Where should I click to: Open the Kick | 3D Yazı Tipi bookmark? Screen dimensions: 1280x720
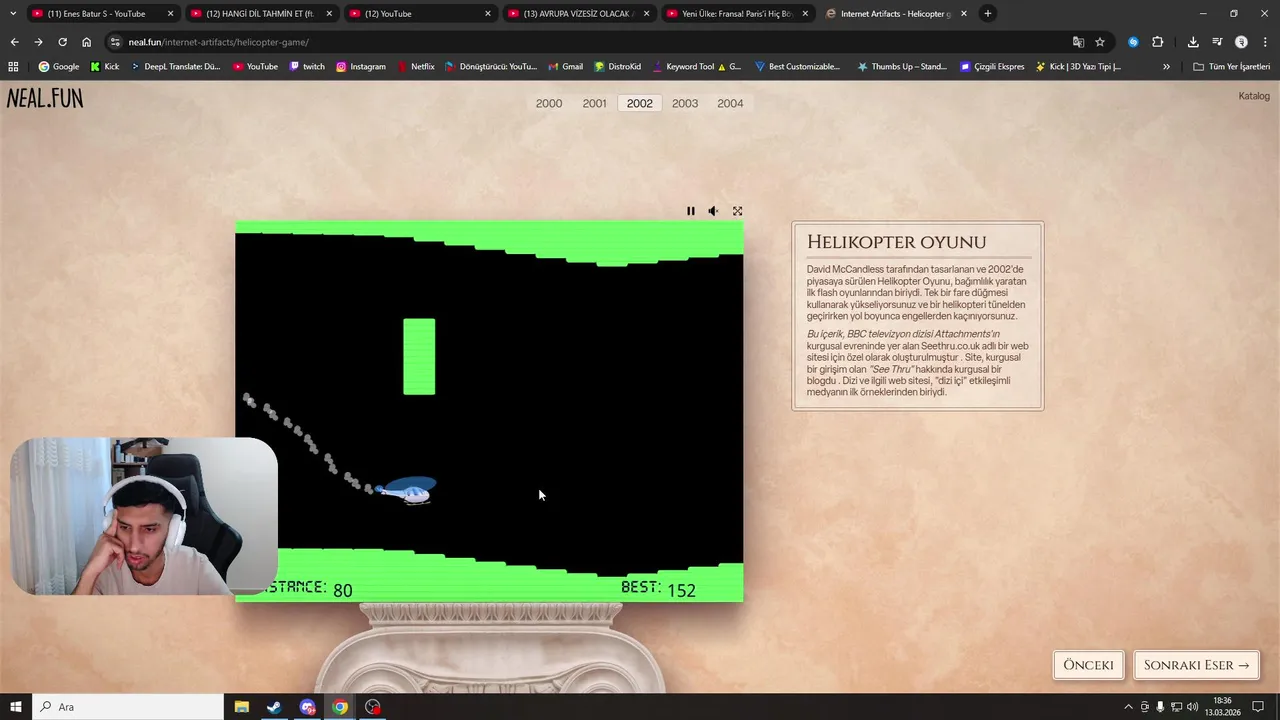tap(1078, 66)
